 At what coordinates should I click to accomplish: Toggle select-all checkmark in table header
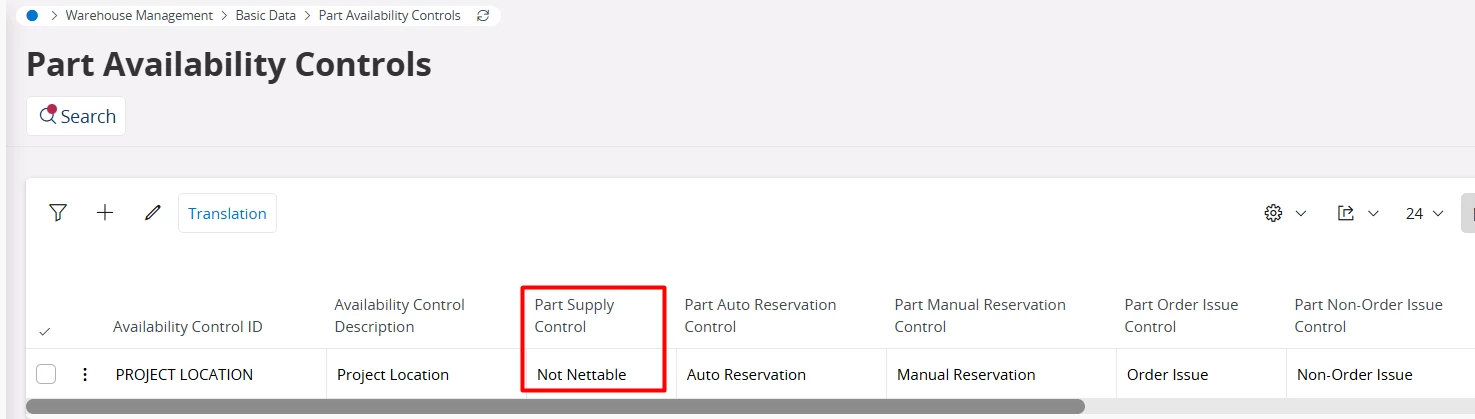[x=44, y=331]
